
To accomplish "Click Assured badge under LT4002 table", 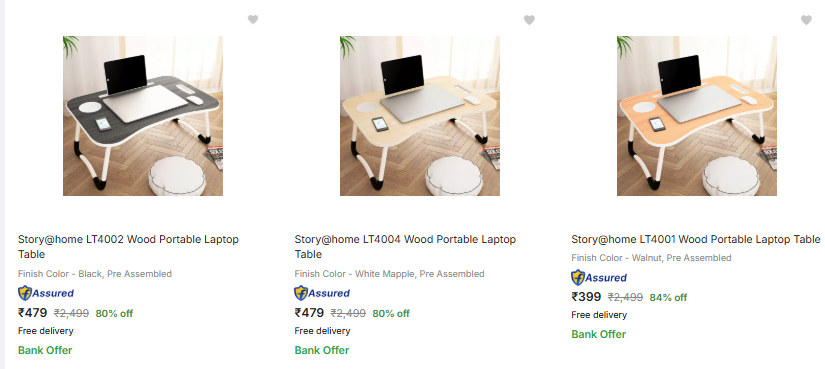I will pos(46,293).
